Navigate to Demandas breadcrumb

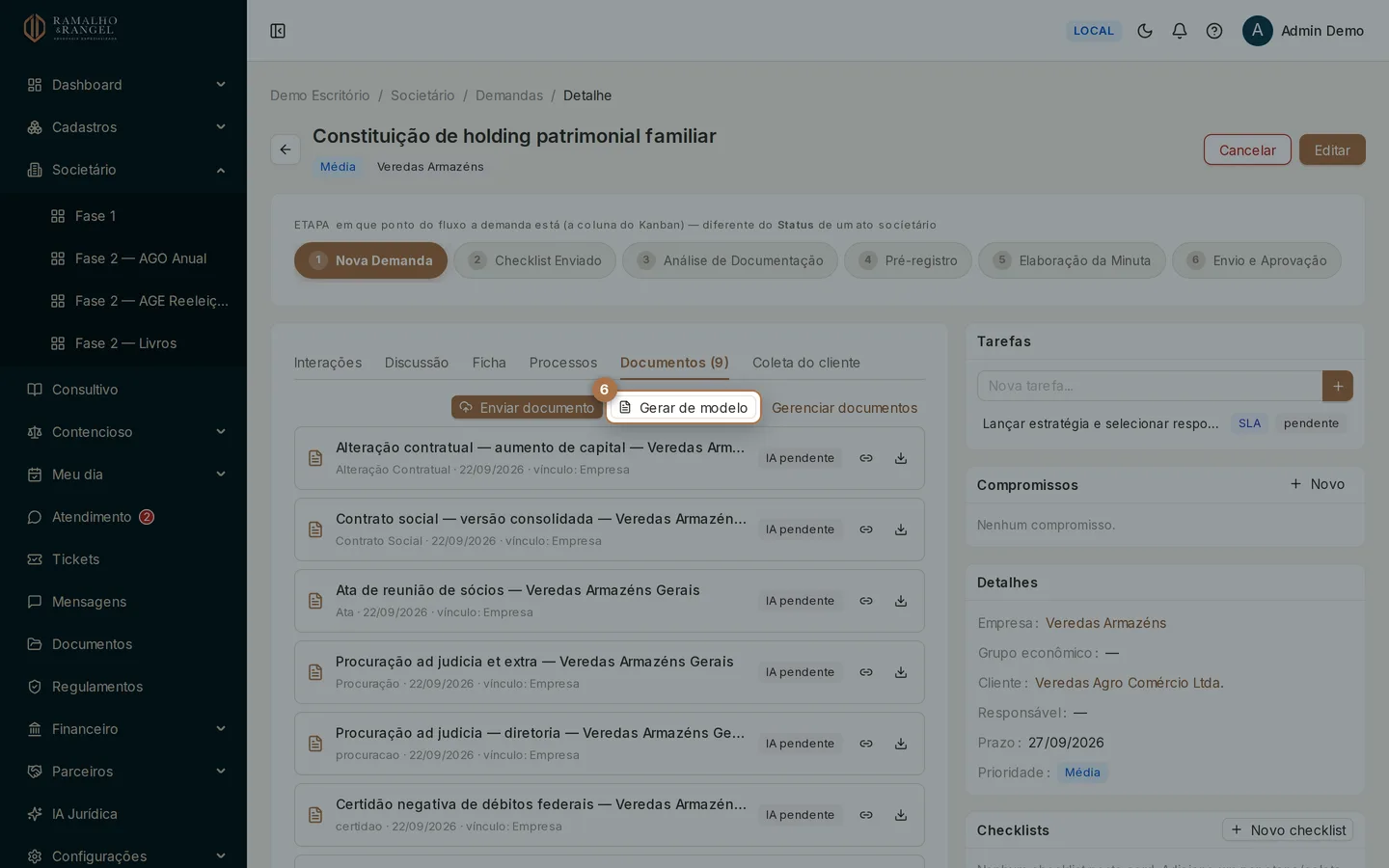tap(509, 95)
